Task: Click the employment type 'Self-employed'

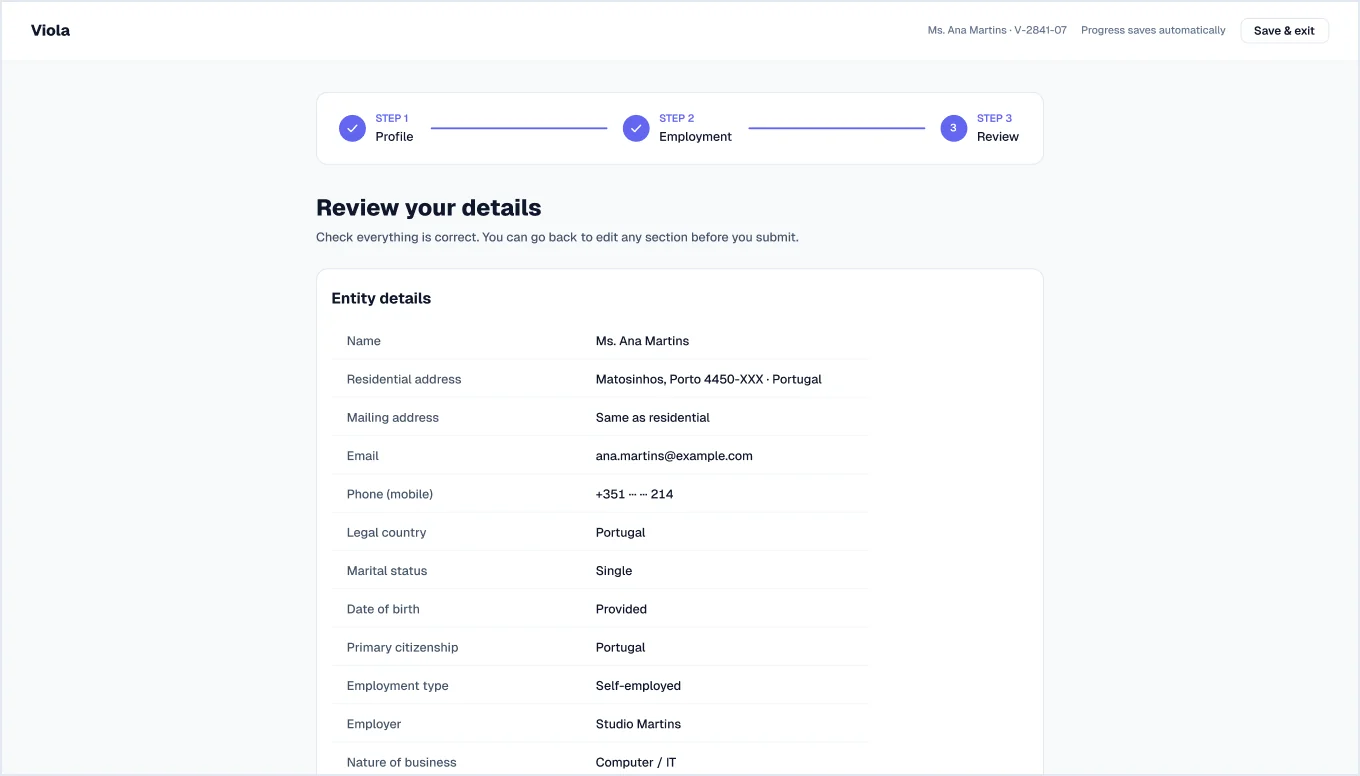Action: (x=638, y=686)
